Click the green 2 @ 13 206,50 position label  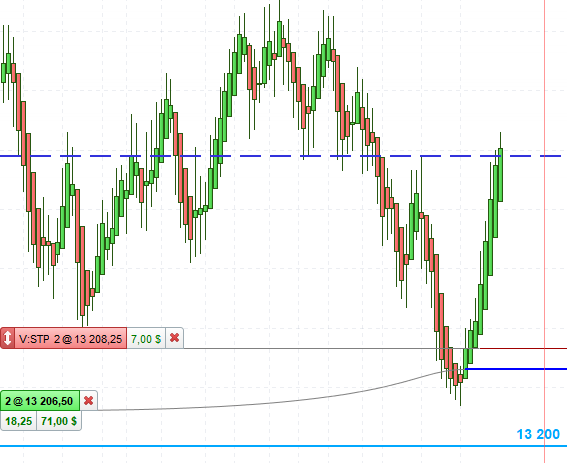click(x=40, y=401)
